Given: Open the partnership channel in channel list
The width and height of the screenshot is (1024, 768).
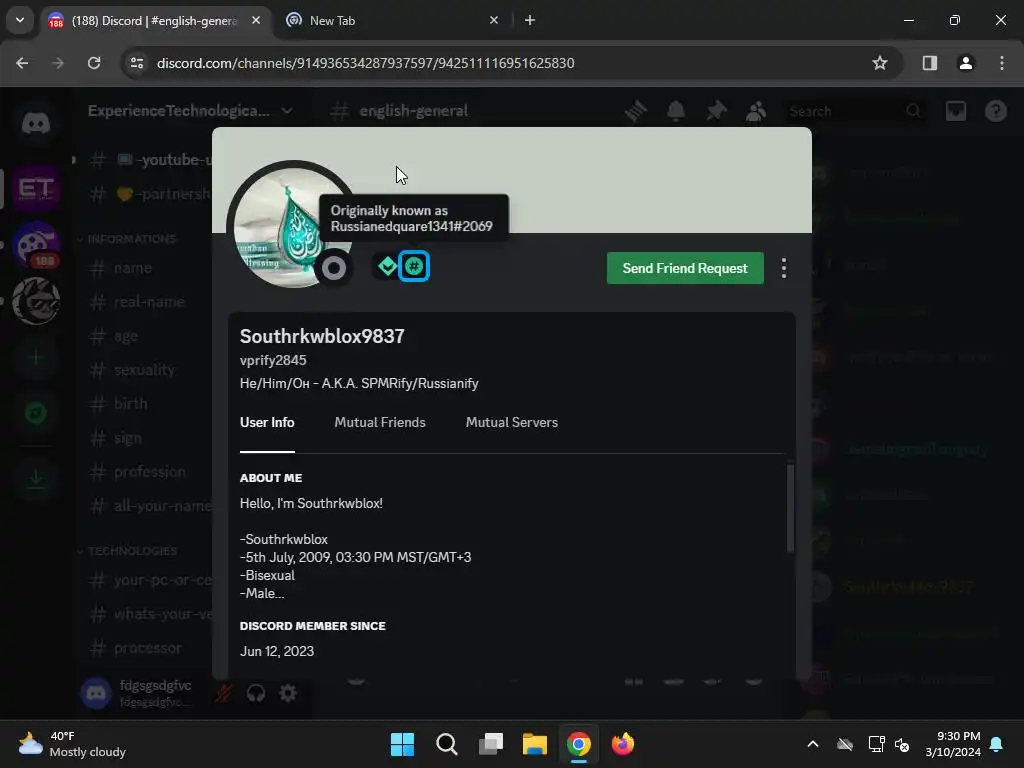Looking at the screenshot, I should tap(150, 194).
